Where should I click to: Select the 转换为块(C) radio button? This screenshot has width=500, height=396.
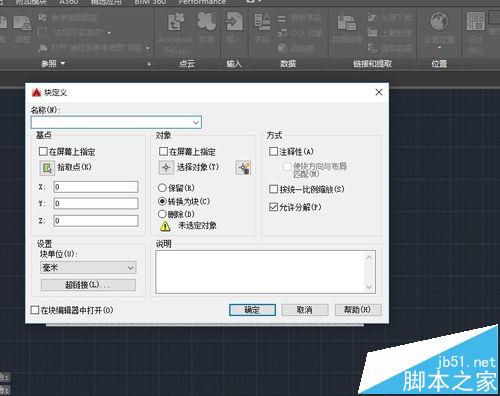coord(162,201)
